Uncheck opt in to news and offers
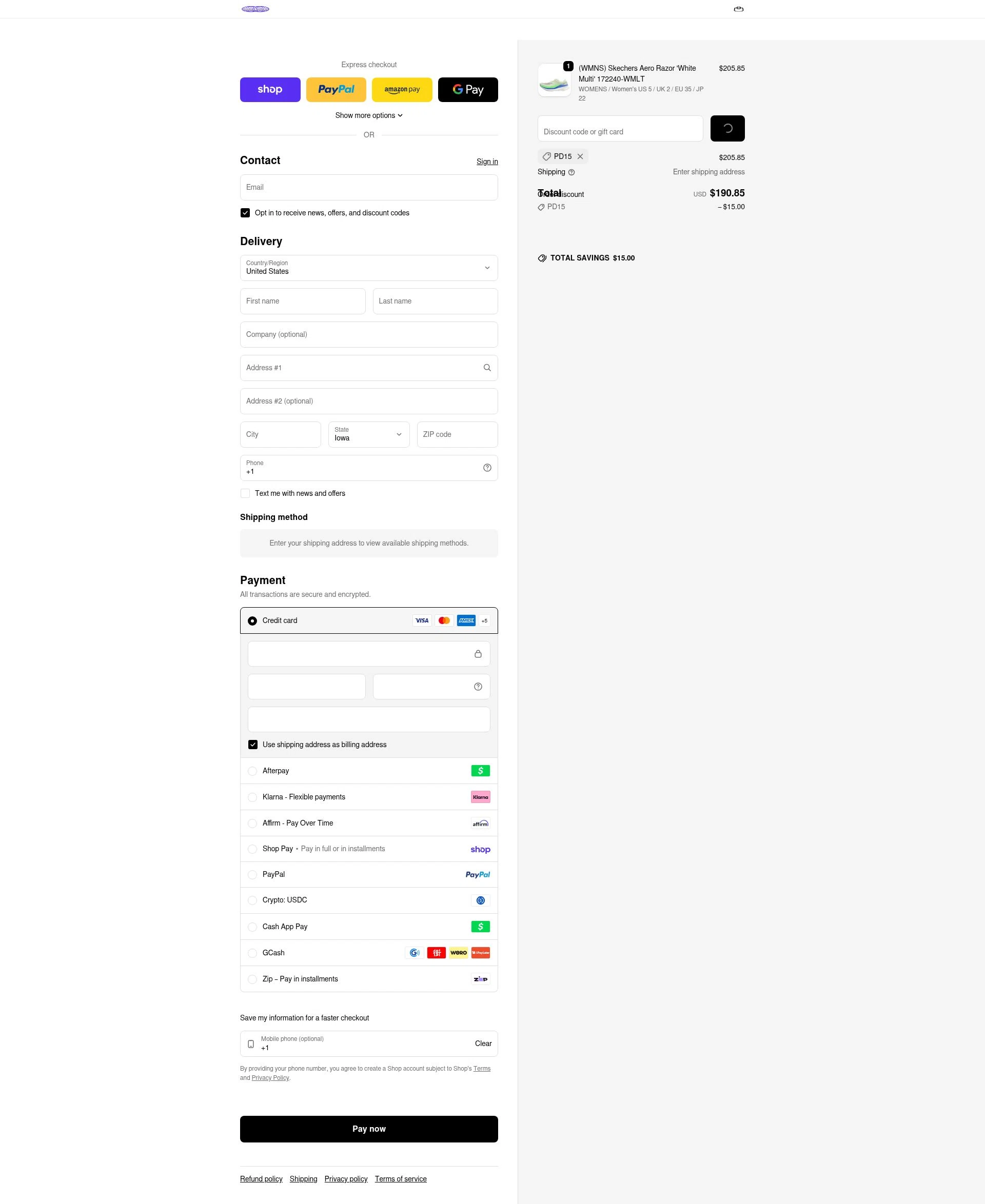This screenshot has width=985, height=1204. [245, 213]
